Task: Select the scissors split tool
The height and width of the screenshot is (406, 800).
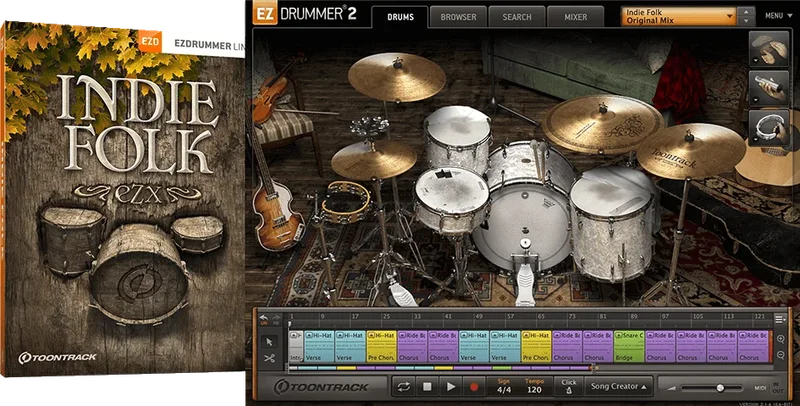Action: [270, 359]
